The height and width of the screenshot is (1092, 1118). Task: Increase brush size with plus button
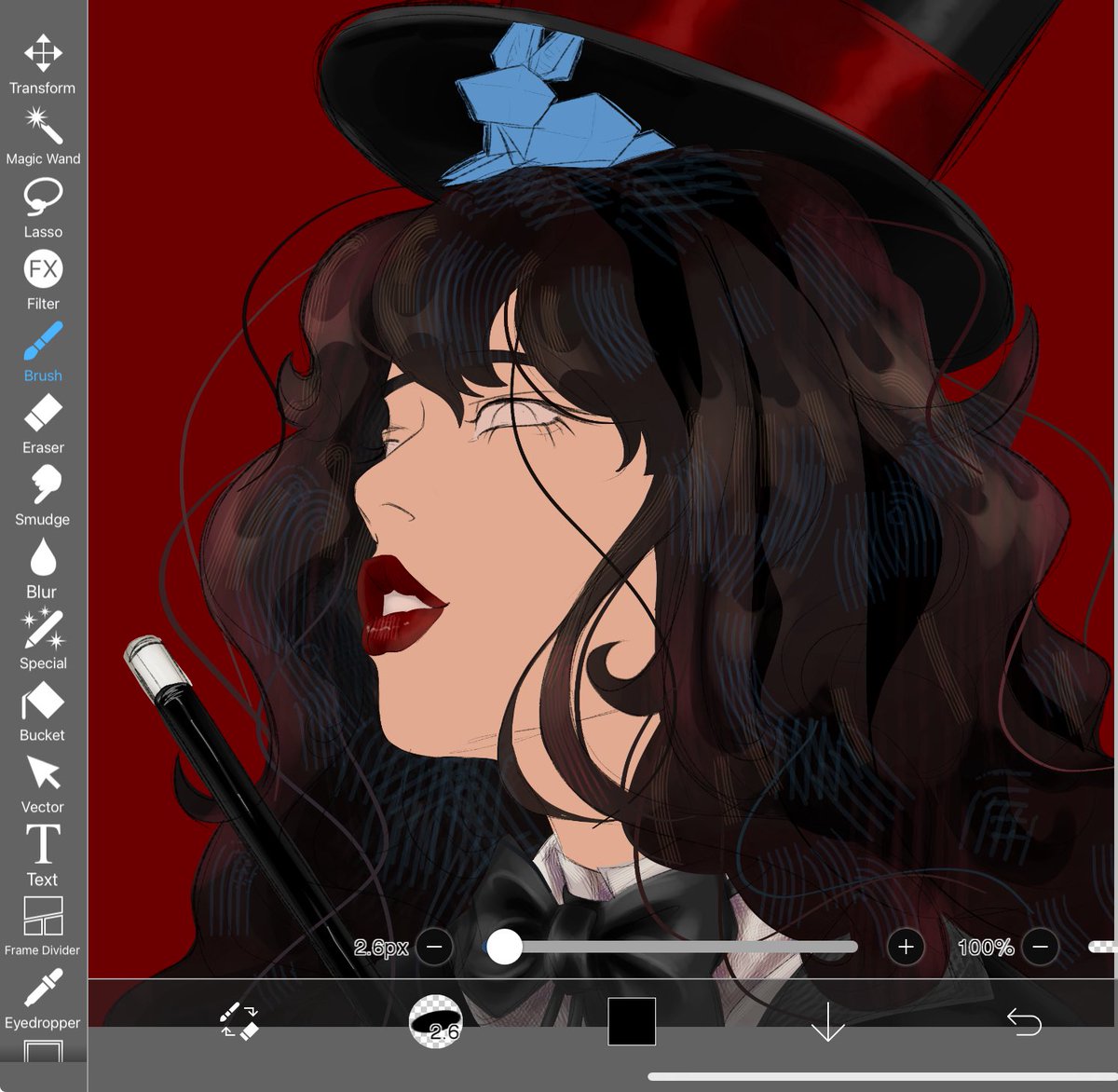pyautogui.click(x=906, y=948)
